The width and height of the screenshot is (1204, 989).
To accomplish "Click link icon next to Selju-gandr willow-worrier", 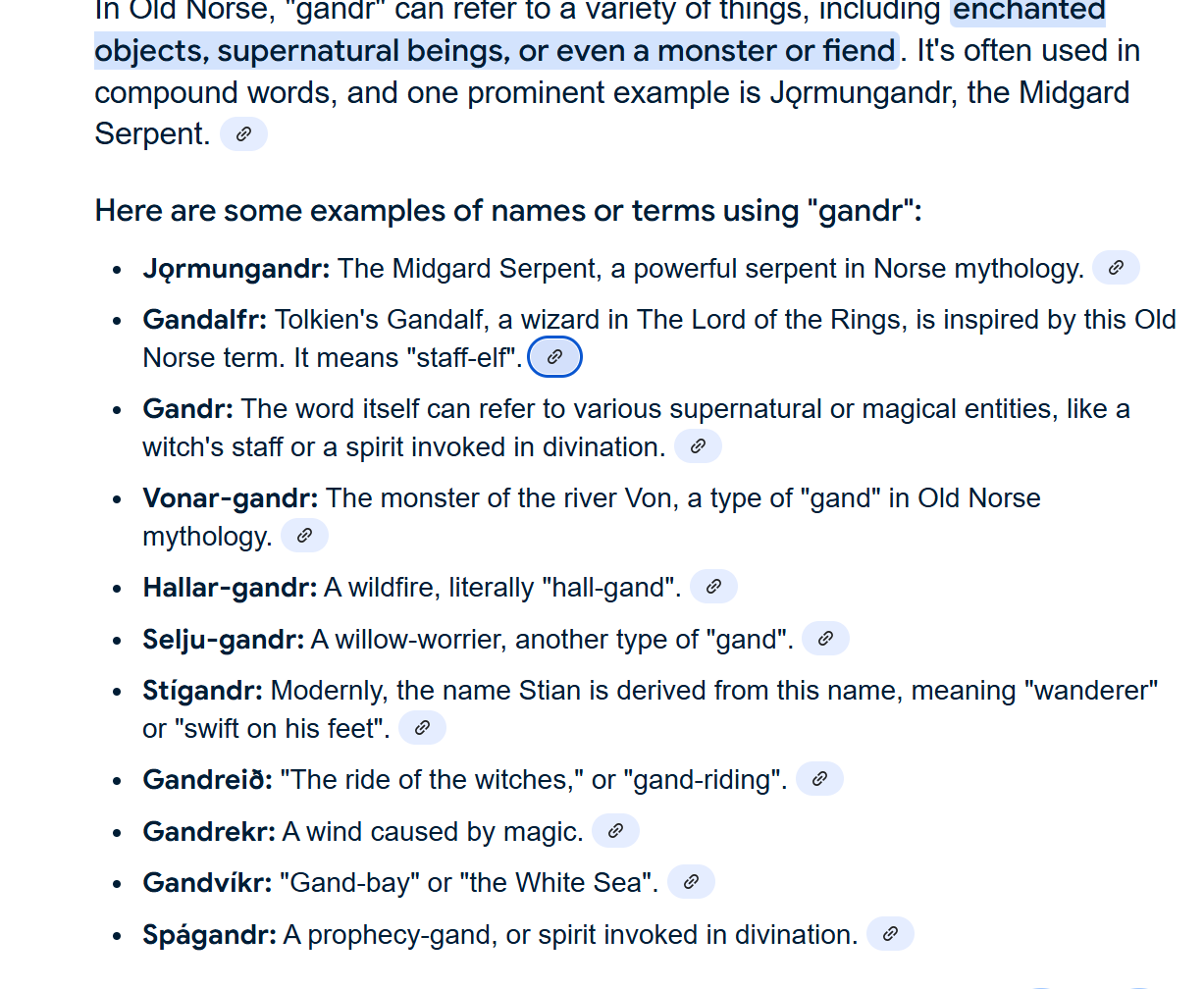I will [825, 639].
